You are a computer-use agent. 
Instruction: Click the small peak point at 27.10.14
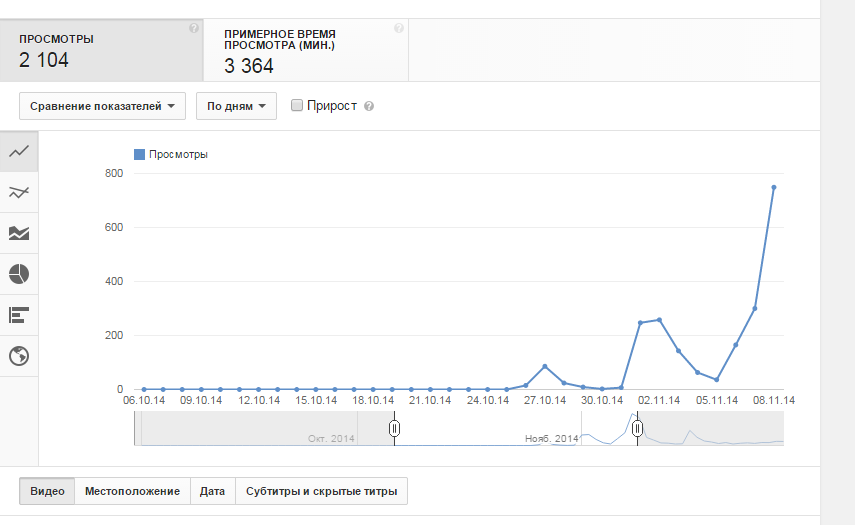point(545,366)
